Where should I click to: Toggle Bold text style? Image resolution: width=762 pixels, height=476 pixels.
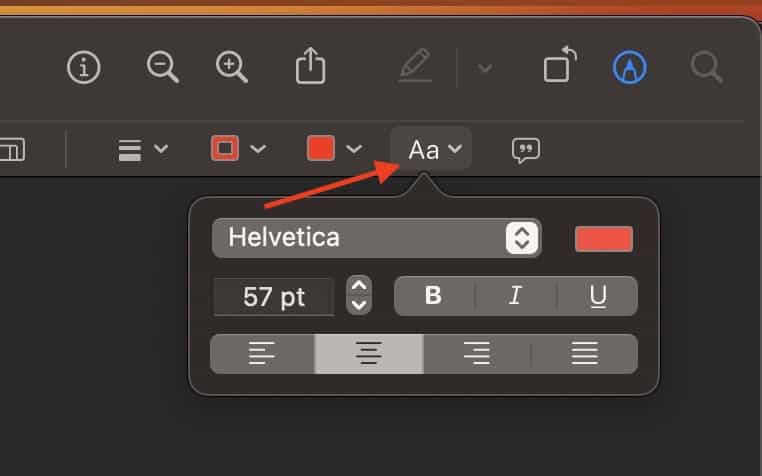click(434, 296)
